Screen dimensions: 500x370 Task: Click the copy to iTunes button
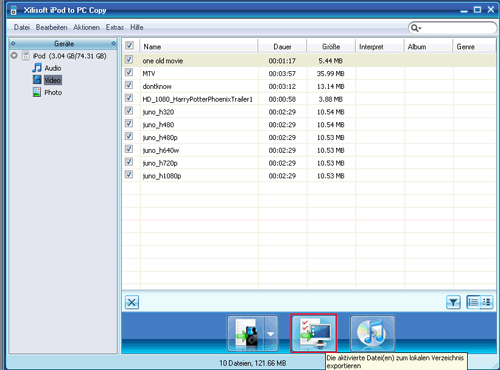pos(372,333)
